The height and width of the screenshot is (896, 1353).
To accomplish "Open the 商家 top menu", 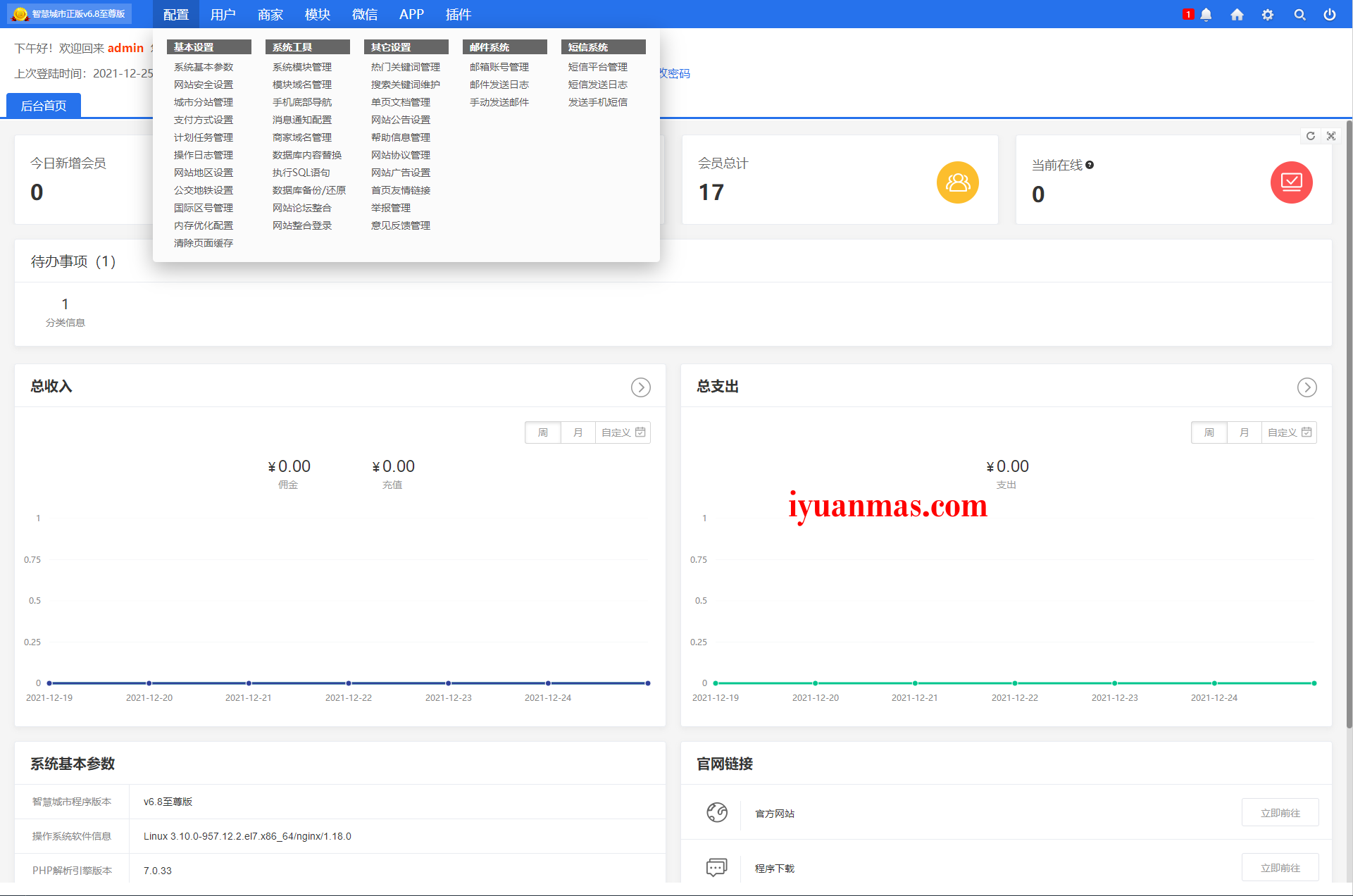I will [x=270, y=14].
